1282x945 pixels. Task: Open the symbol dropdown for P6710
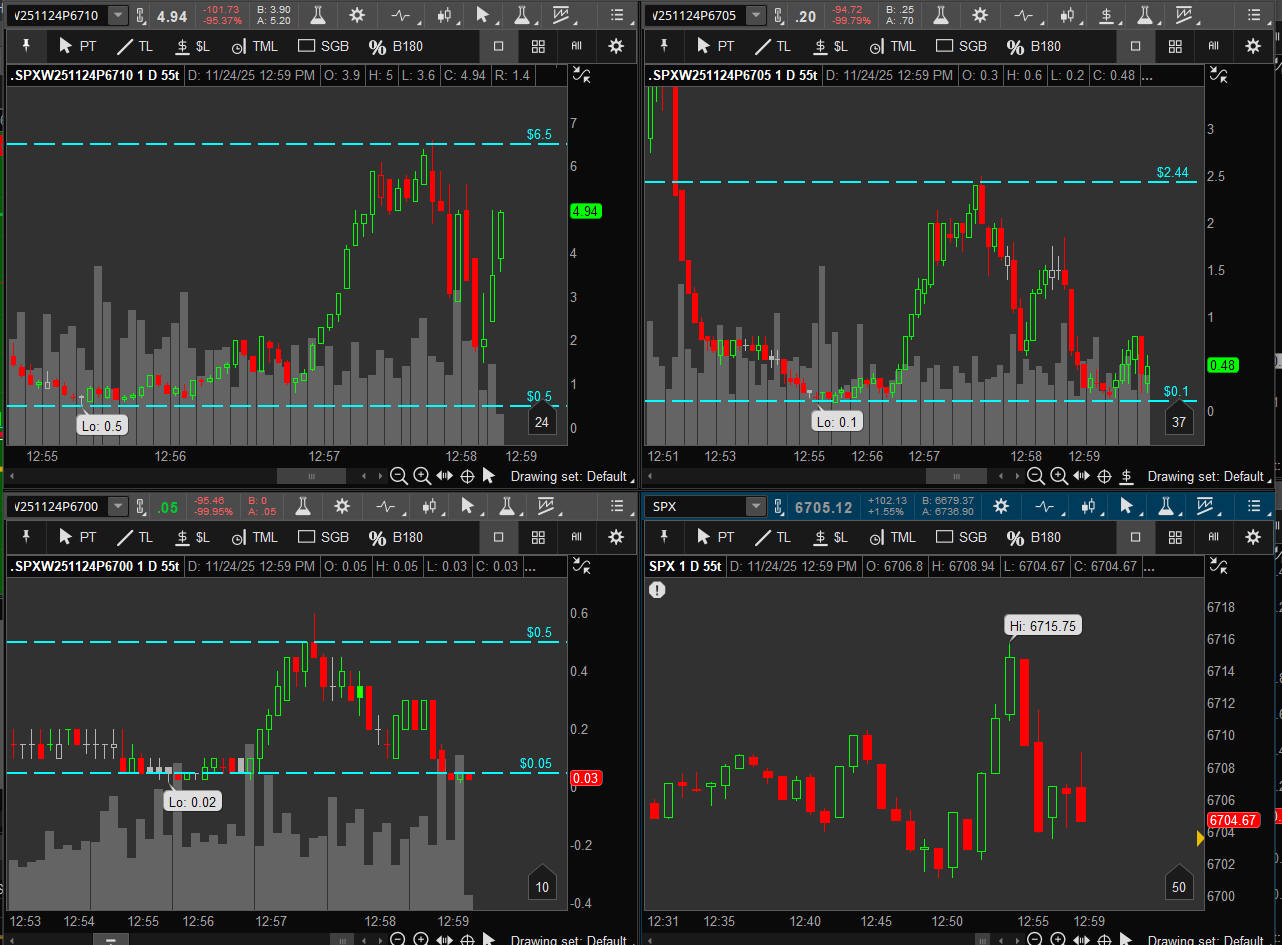[x=118, y=15]
